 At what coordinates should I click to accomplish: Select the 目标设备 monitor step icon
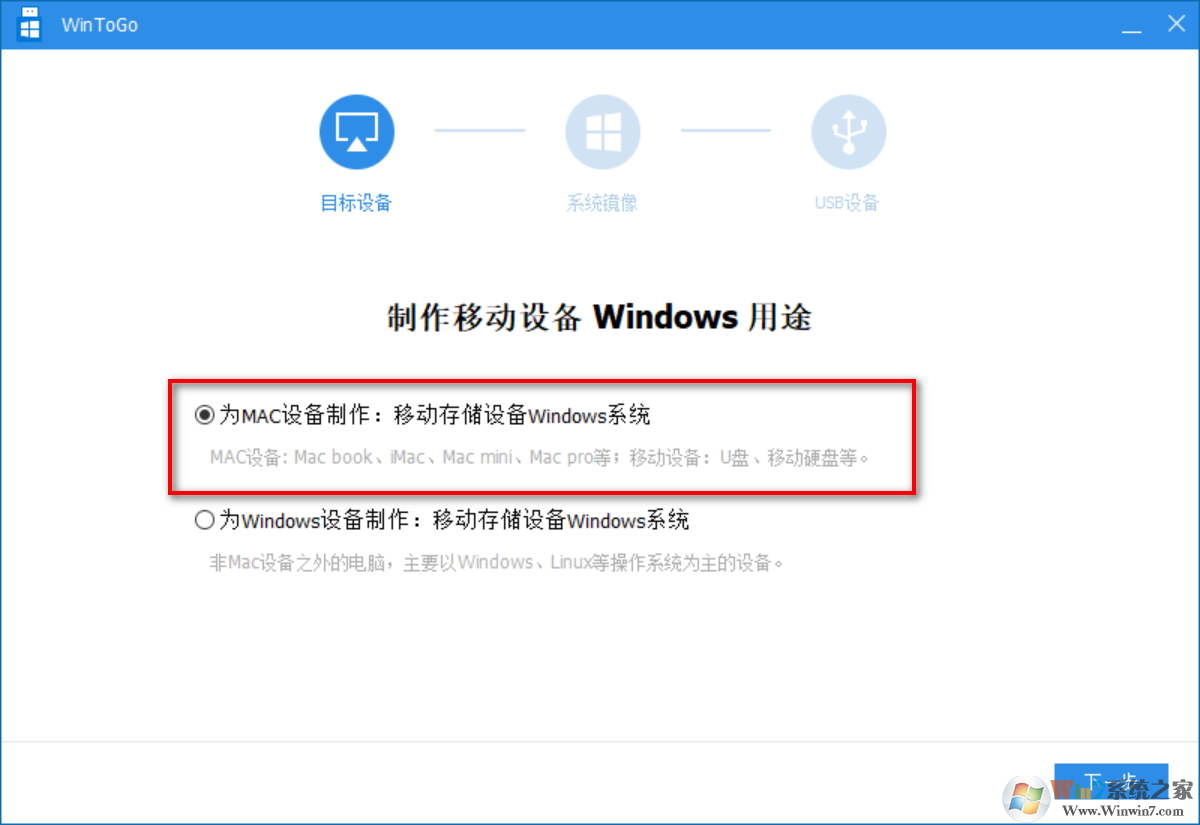pyautogui.click(x=357, y=130)
